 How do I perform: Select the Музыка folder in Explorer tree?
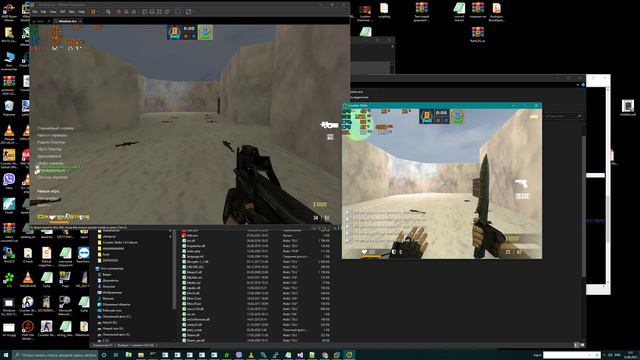(108, 299)
